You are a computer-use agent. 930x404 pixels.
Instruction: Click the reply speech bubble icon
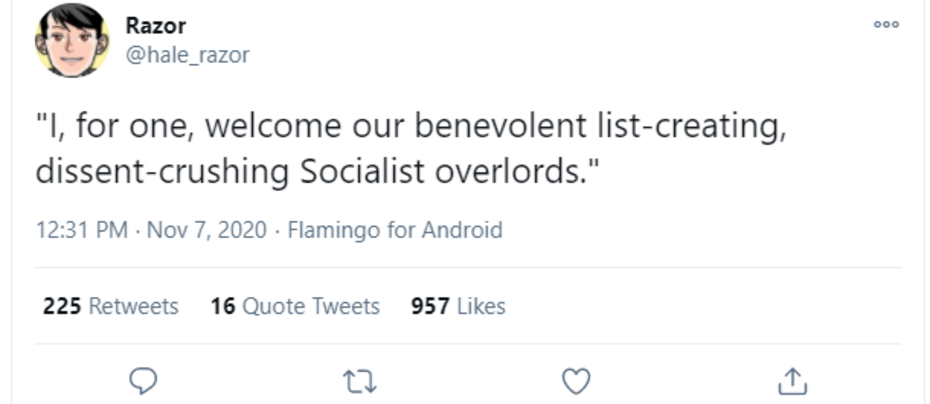tap(146, 380)
